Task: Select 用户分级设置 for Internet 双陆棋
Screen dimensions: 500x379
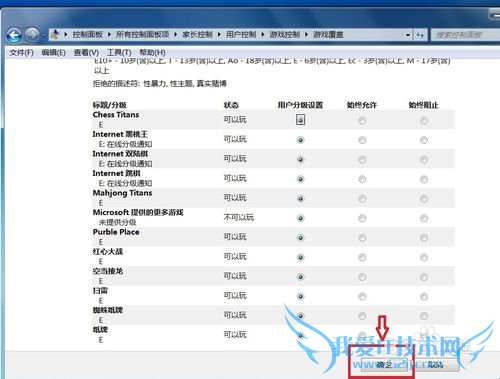Action: [300, 160]
